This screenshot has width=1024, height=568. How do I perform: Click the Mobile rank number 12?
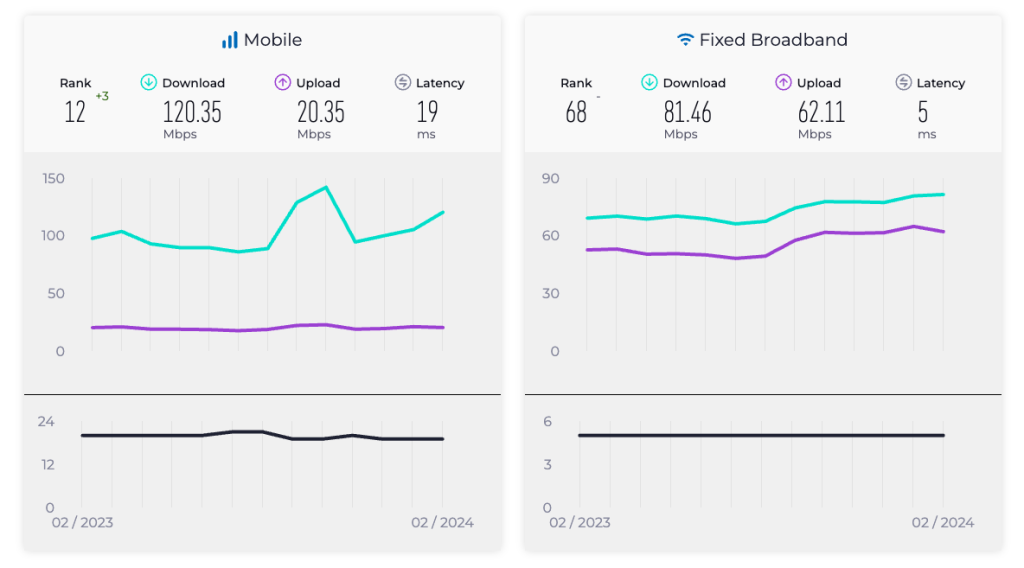pyautogui.click(x=75, y=111)
